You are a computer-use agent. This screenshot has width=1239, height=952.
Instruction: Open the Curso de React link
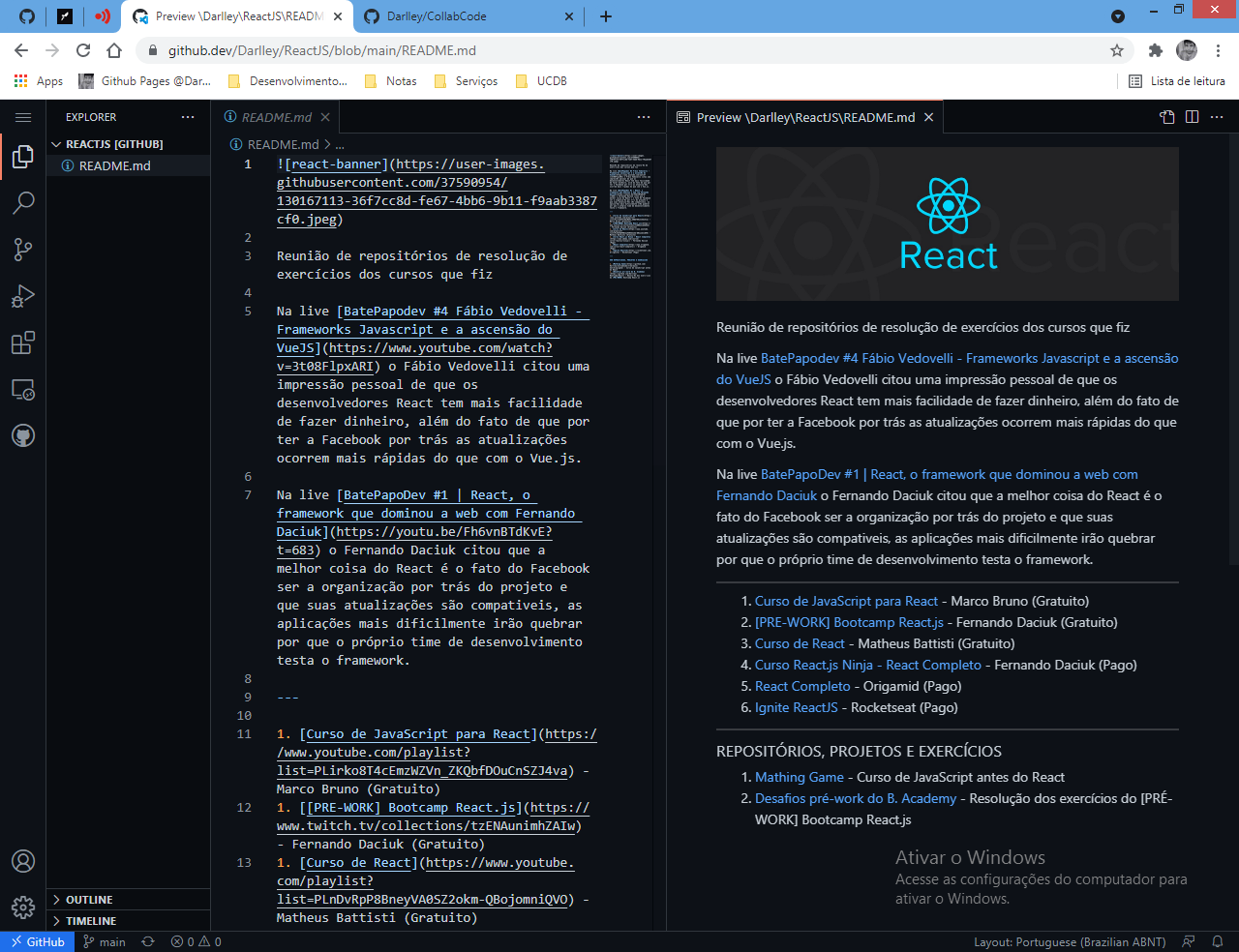[x=800, y=643]
